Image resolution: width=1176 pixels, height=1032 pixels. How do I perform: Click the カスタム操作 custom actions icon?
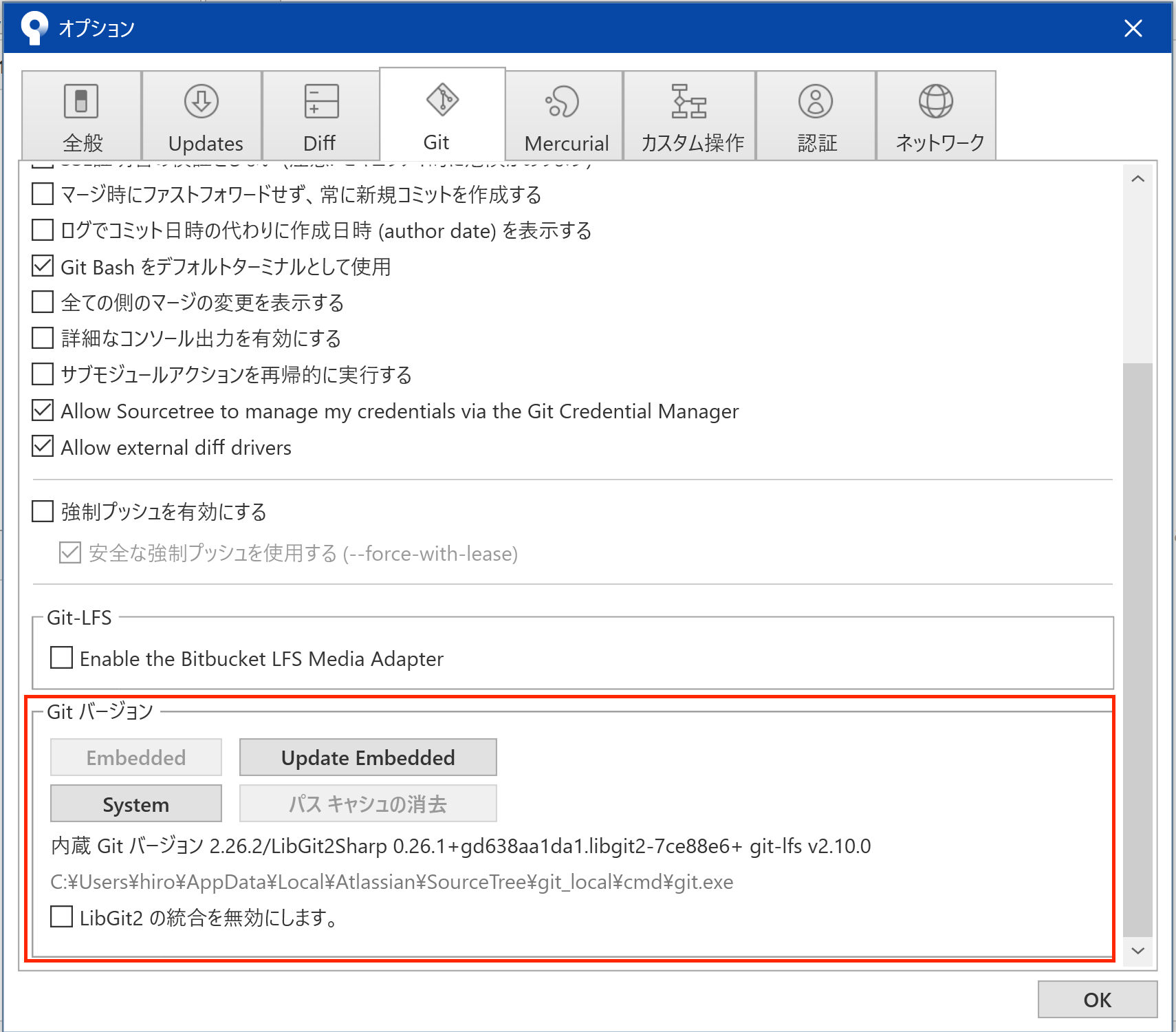click(689, 102)
